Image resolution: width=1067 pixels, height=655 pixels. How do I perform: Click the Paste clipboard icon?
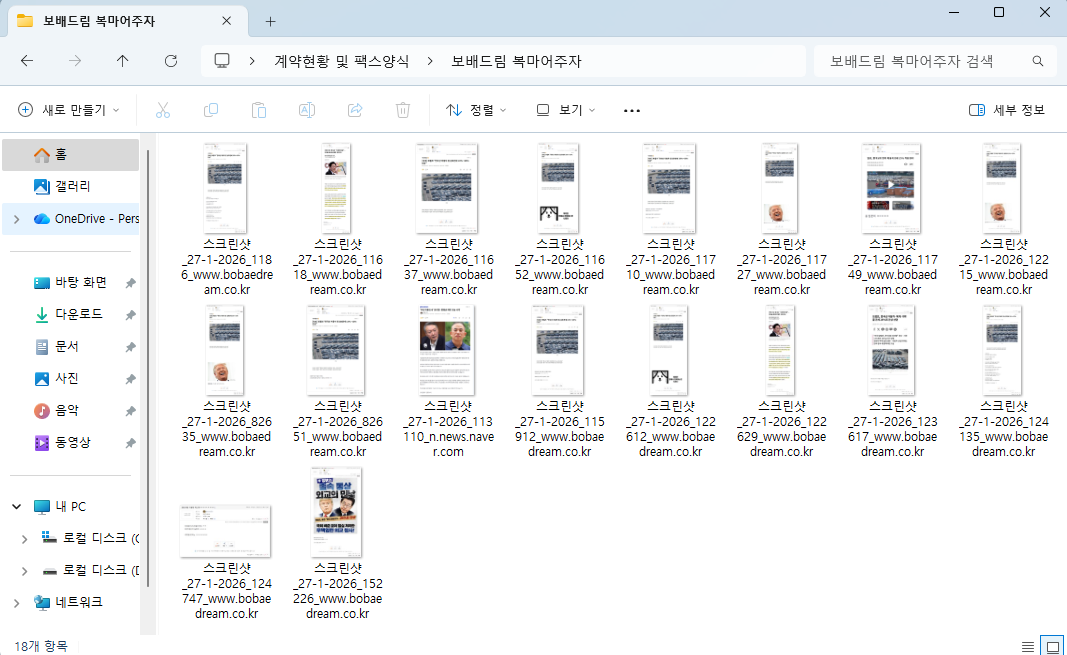(259, 110)
